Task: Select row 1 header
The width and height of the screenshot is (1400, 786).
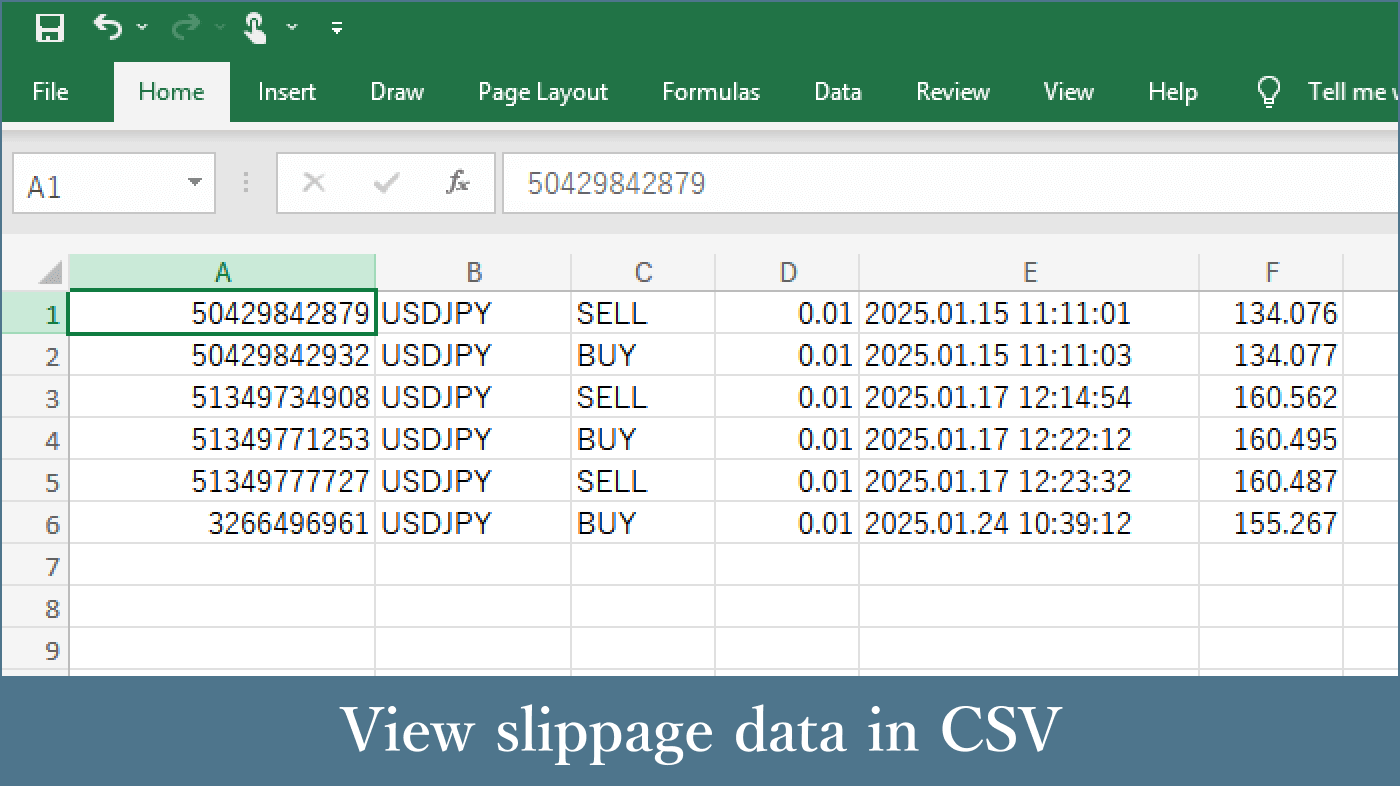Action: pyautogui.click(x=35, y=314)
